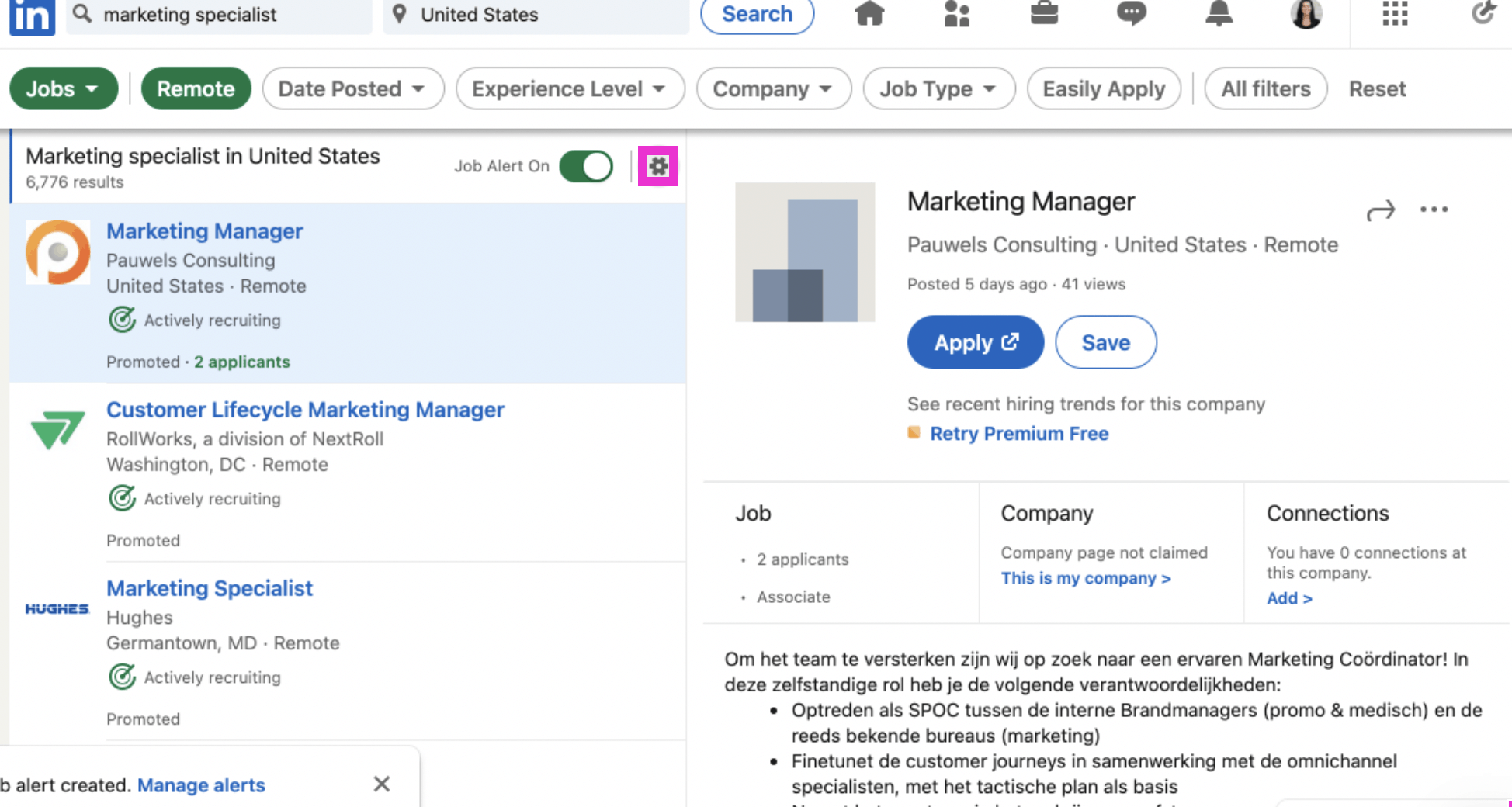Expand the Jobs dropdown
Viewport: 1512px width, 807px height.
[x=64, y=88]
